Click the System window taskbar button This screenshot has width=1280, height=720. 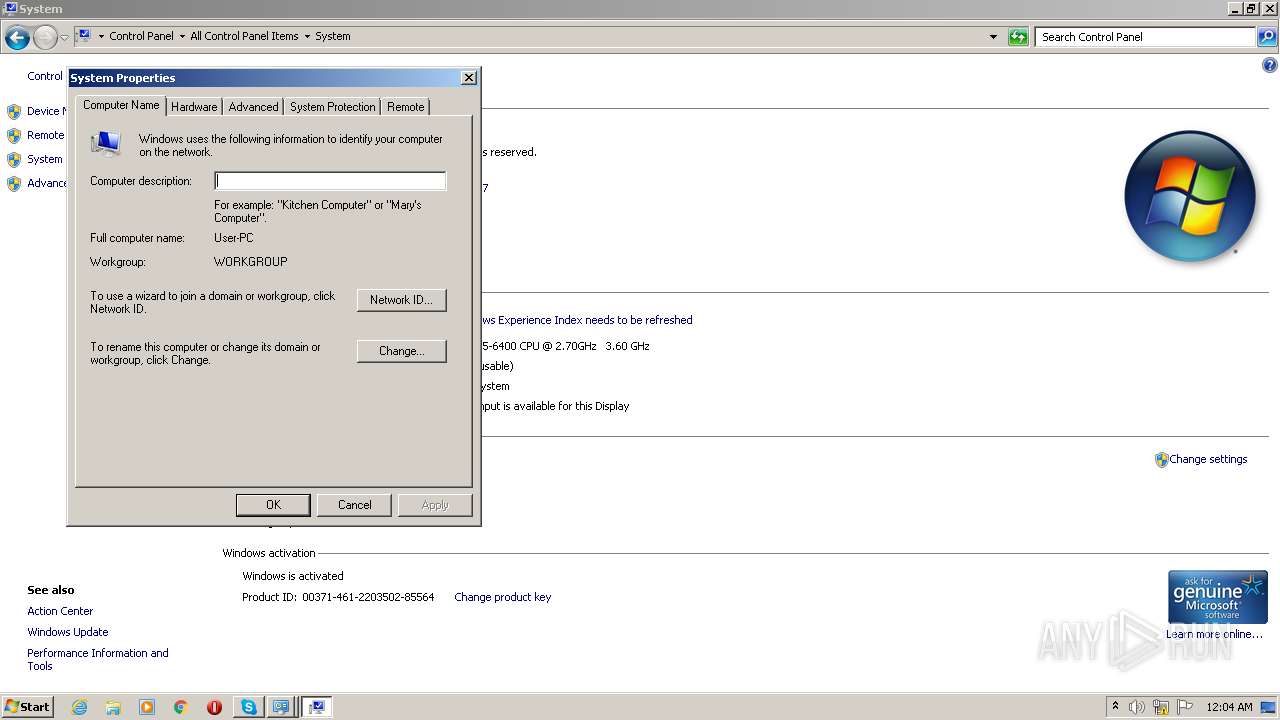(x=316, y=707)
